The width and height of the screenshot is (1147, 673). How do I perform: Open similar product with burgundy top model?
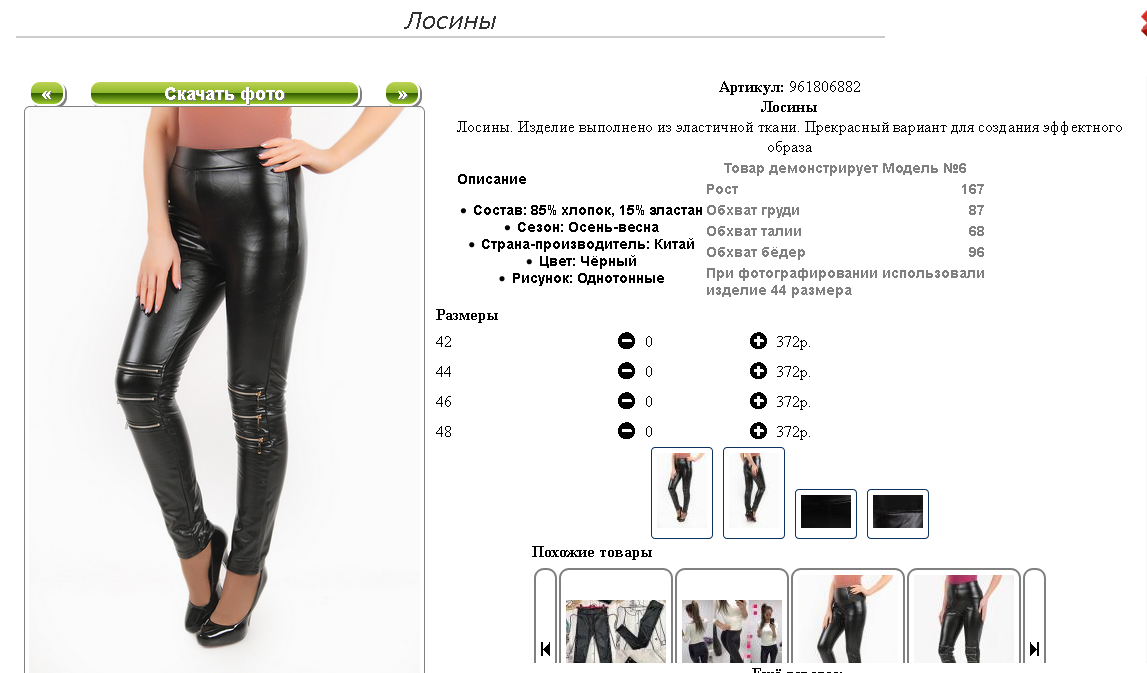(x=963, y=622)
